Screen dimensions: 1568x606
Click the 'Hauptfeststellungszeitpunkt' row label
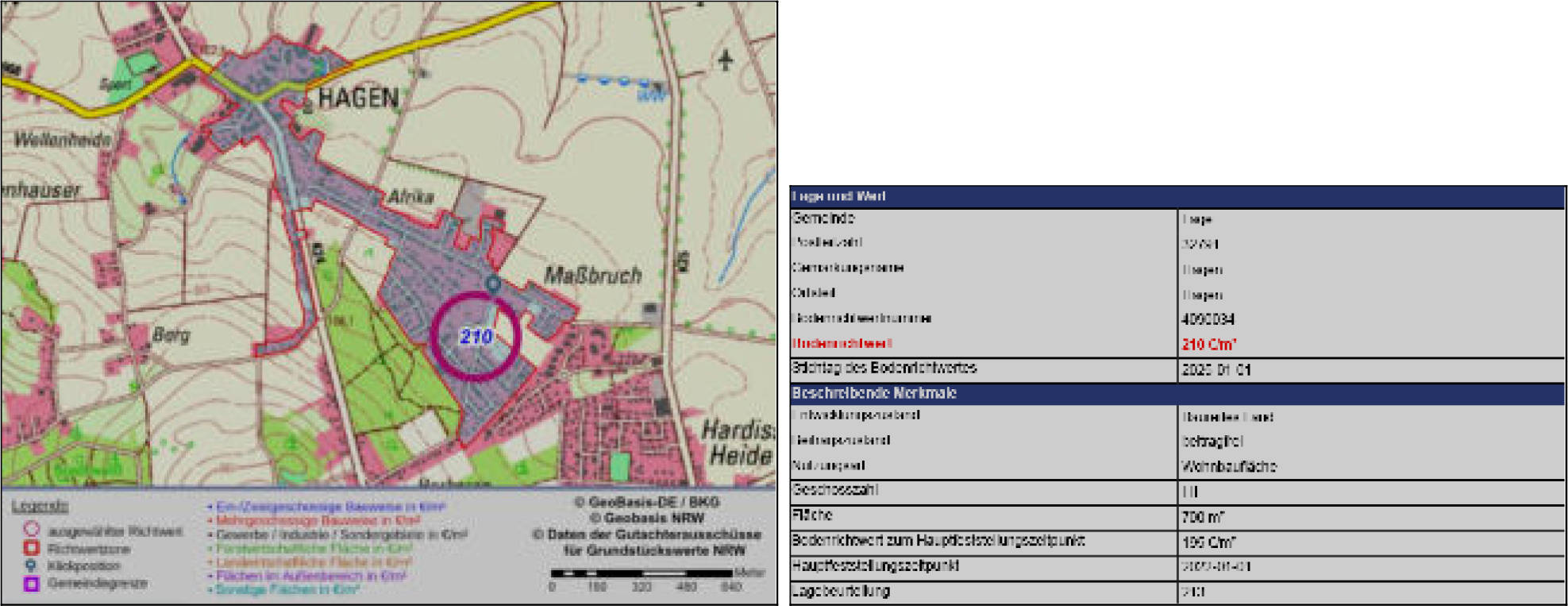coord(875,565)
